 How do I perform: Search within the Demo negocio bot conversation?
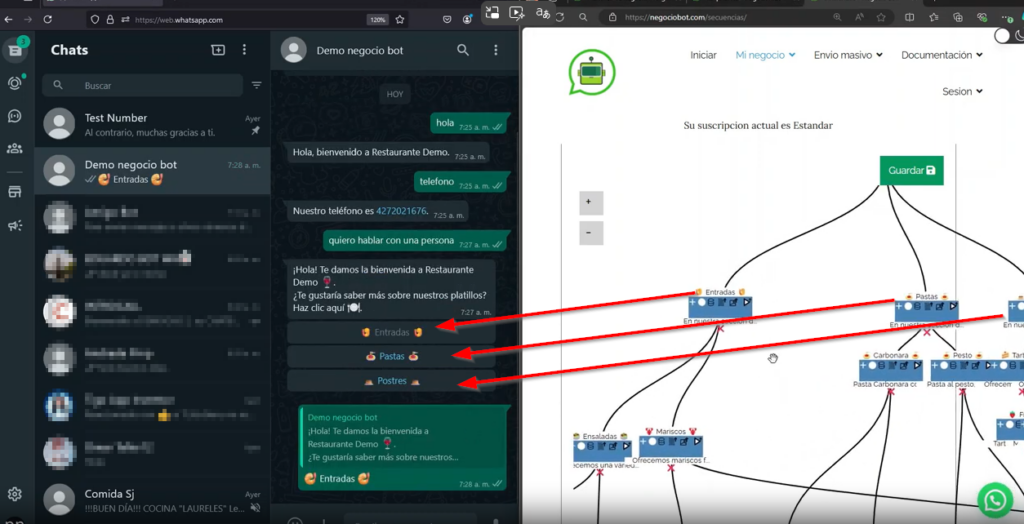pos(463,50)
